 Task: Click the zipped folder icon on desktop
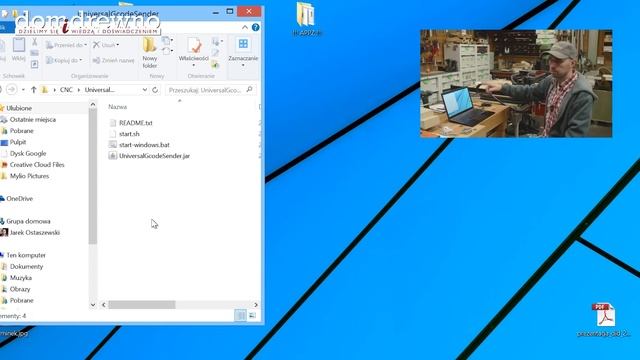[305, 14]
